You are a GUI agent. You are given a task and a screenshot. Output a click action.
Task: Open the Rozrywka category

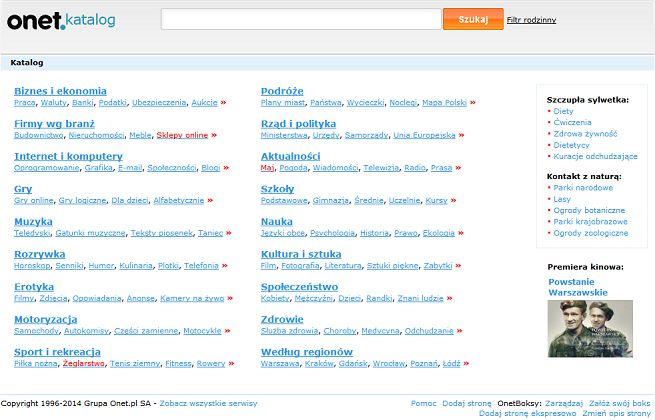(40, 254)
